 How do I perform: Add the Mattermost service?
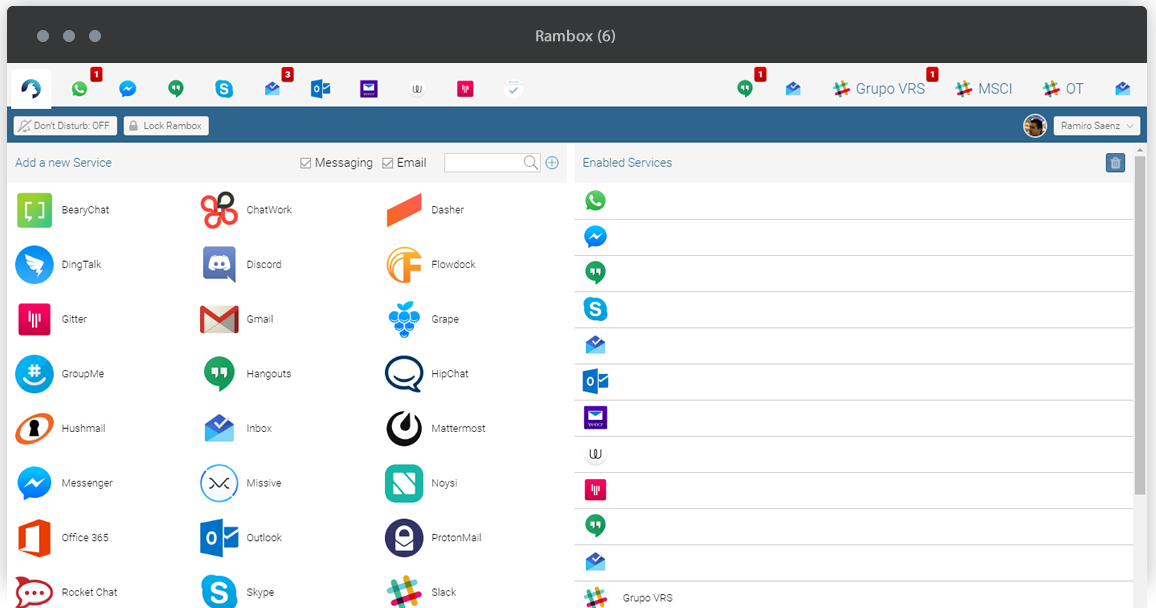[404, 429]
